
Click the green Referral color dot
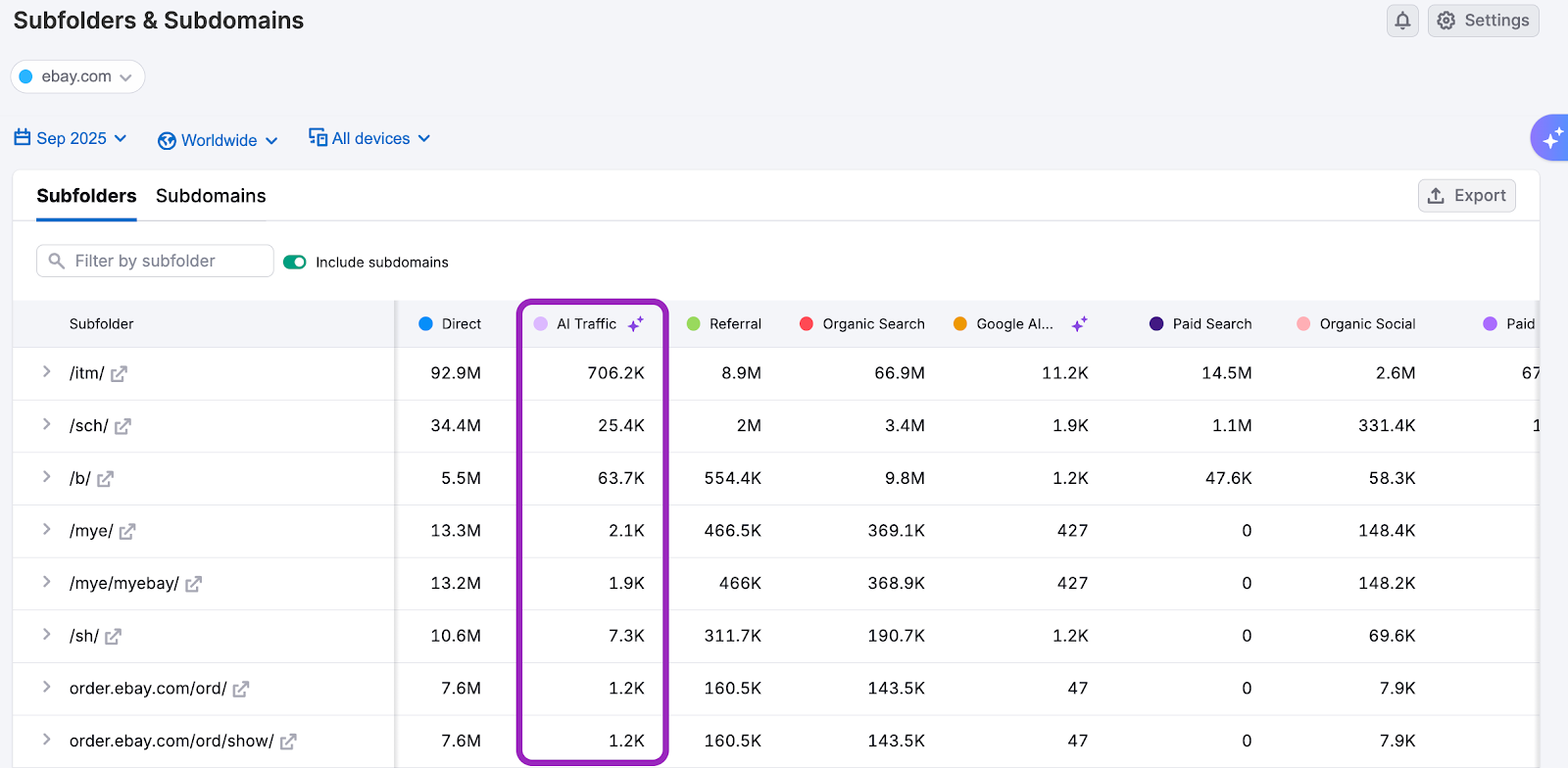[x=693, y=323]
